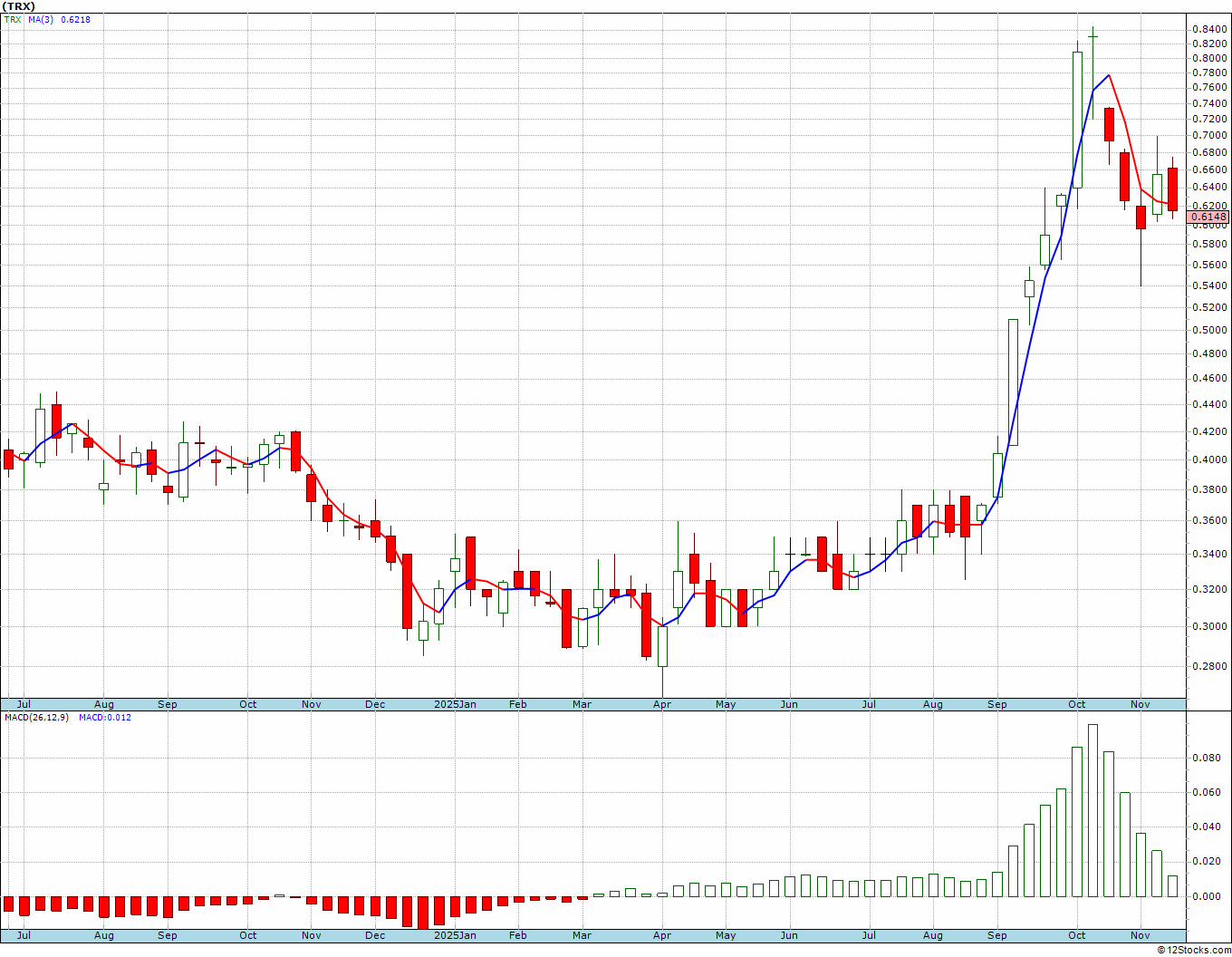Choose the 0.4400 price axis label
The height and width of the screenshot is (957, 1232).
point(1209,404)
